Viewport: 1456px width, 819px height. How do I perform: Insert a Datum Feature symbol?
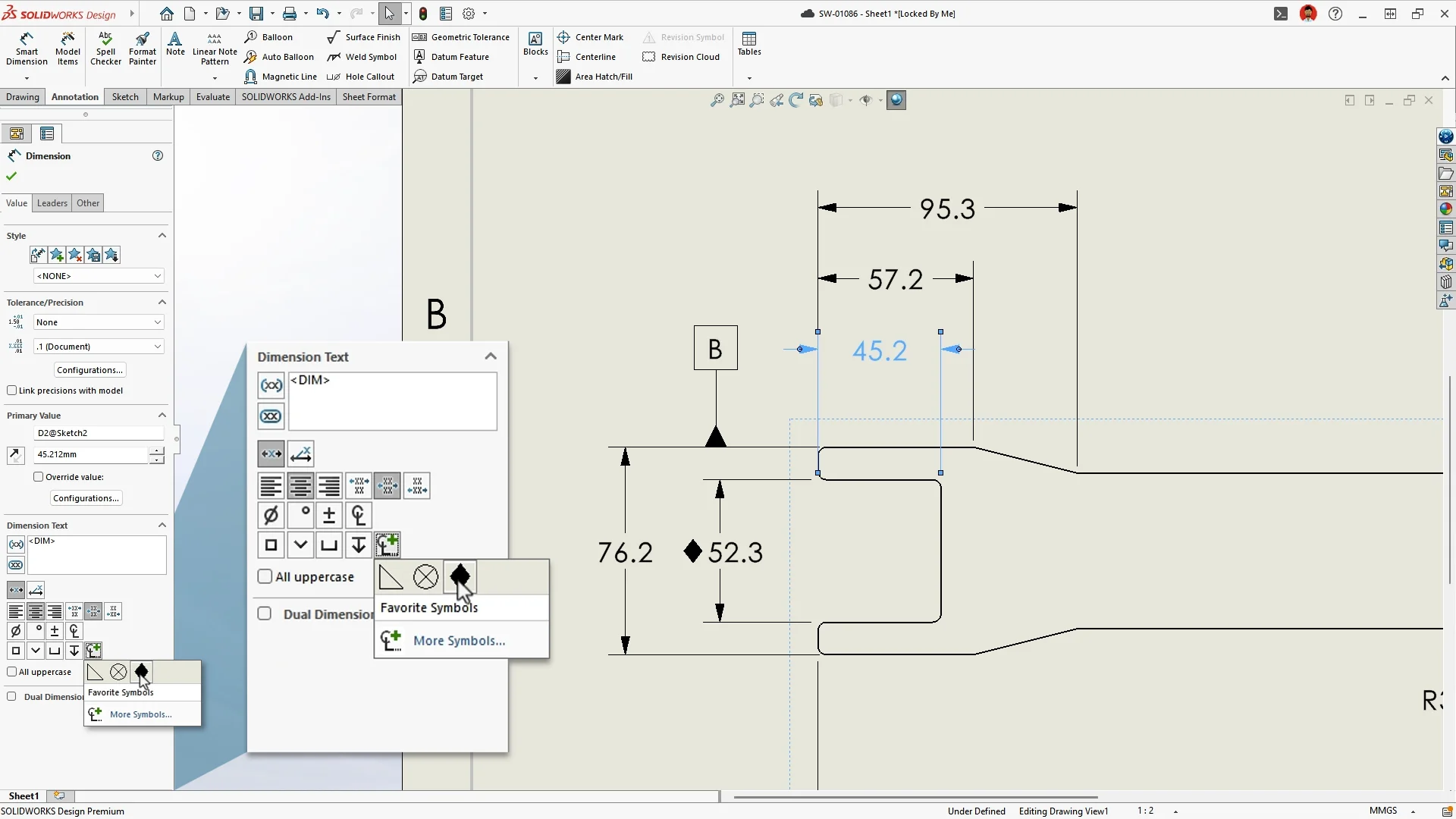(451, 57)
